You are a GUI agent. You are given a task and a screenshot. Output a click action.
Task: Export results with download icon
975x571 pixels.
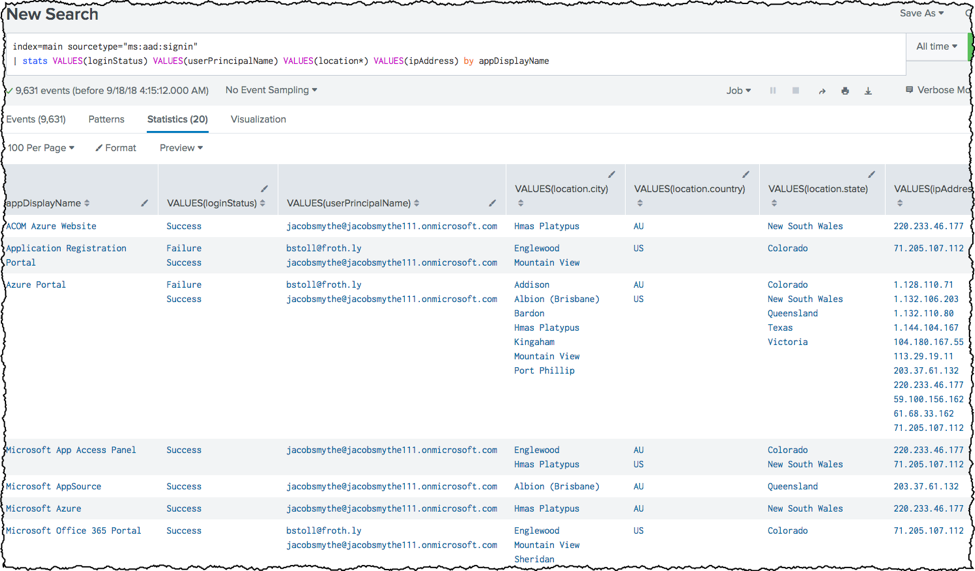pyautogui.click(x=868, y=91)
